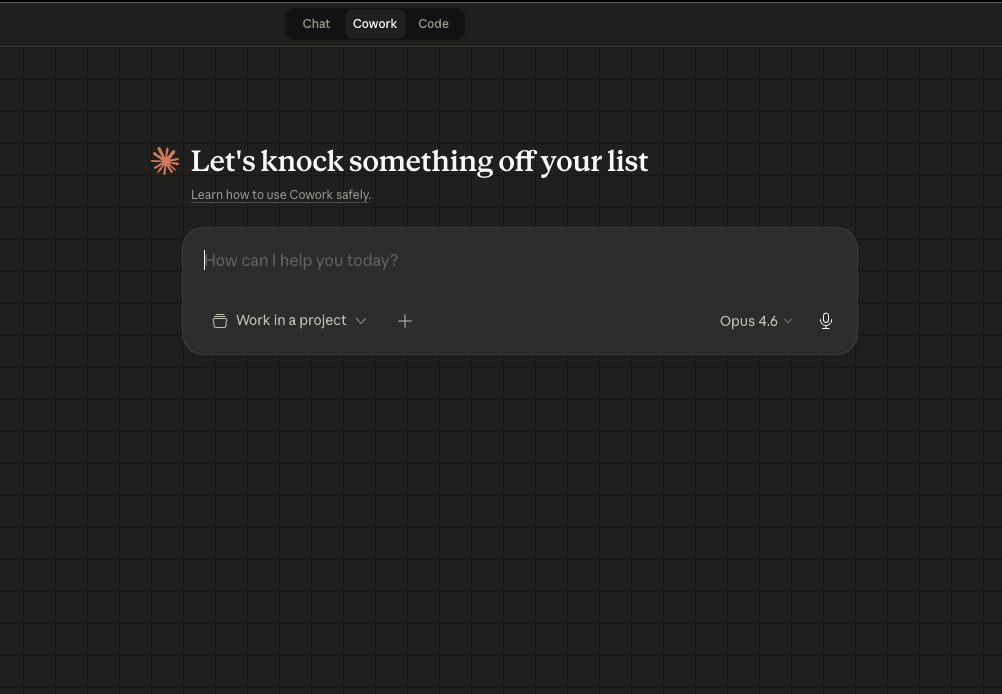
Task: Open the Code tab
Action: point(433,24)
